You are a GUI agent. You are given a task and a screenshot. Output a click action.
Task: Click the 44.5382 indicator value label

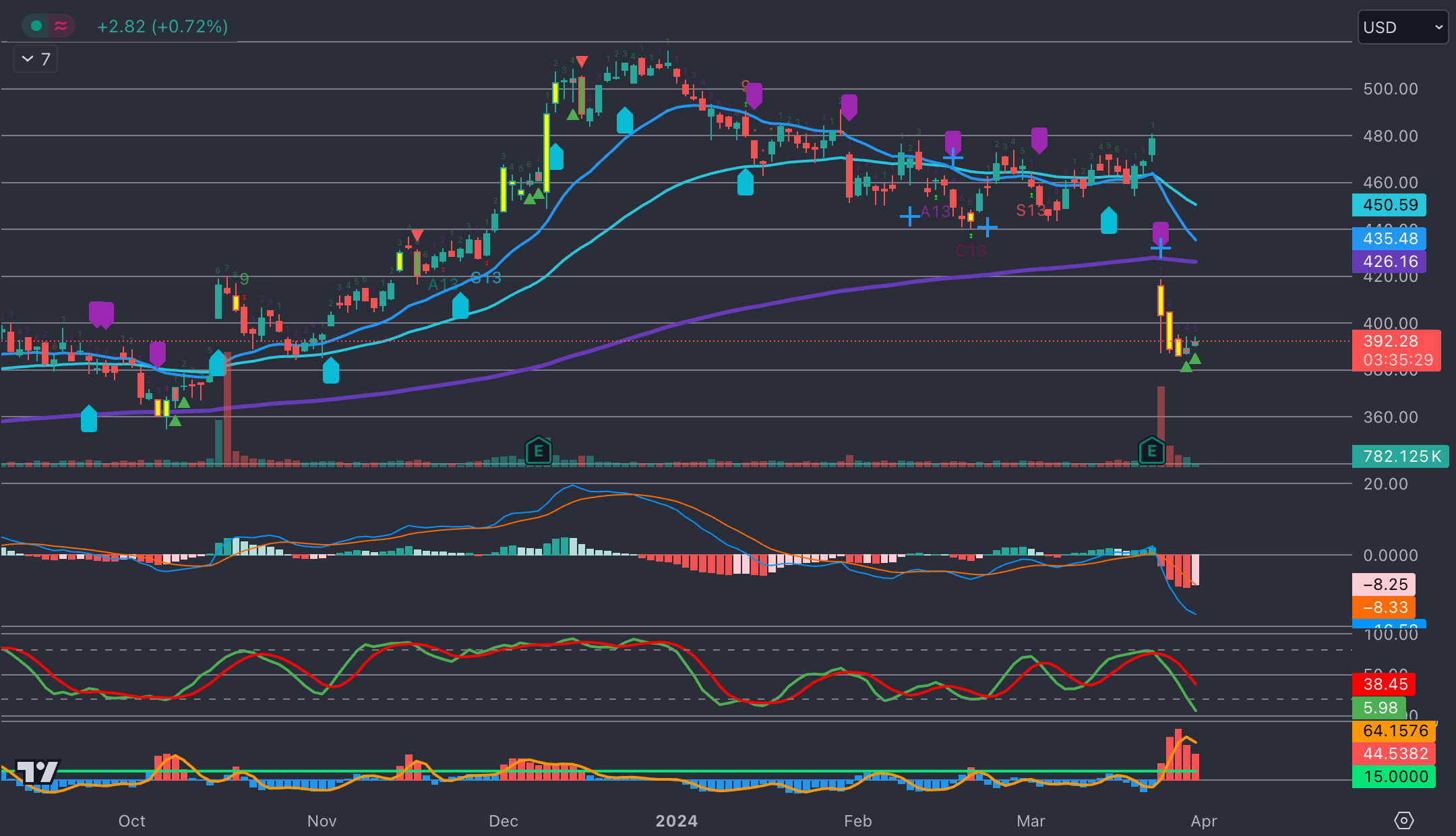[x=1394, y=754]
